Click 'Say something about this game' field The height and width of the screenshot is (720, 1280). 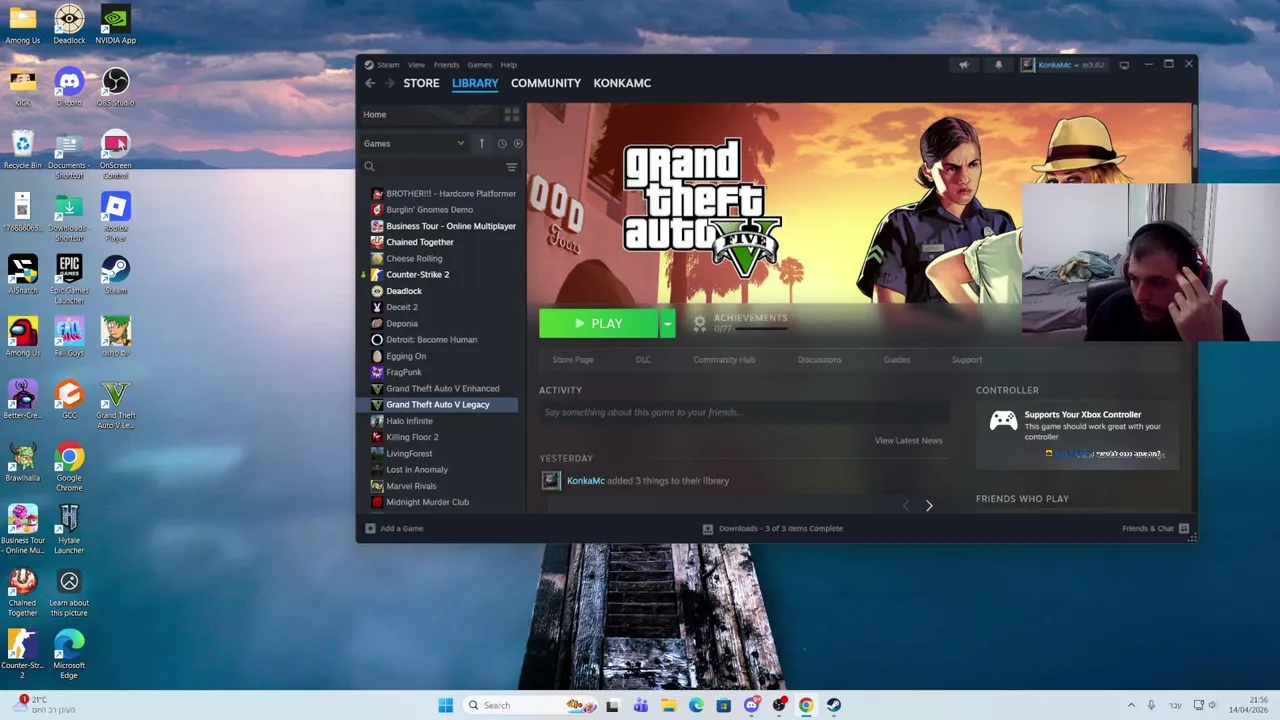click(744, 412)
